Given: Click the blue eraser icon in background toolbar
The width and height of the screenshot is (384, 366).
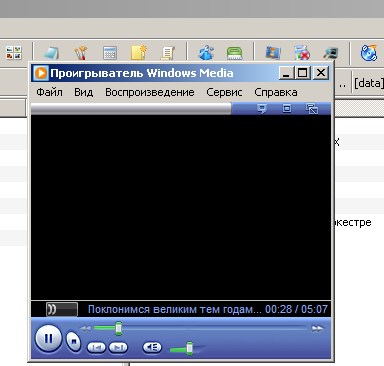Looking at the screenshot, I should coord(51,53).
